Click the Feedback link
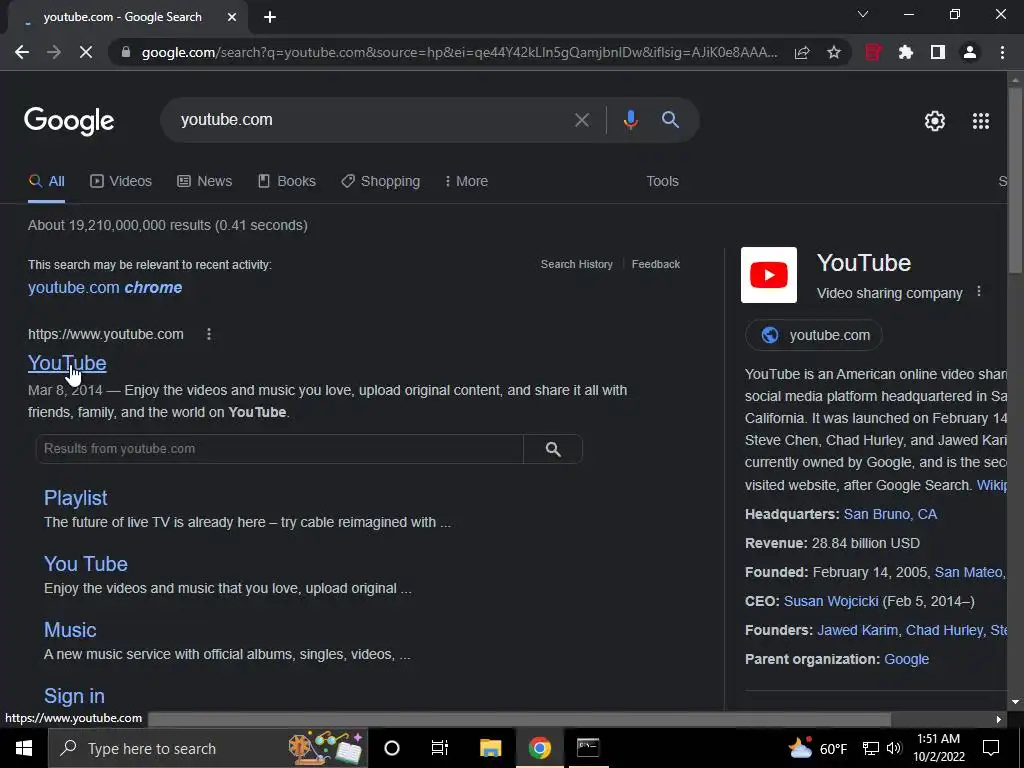 [x=656, y=264]
